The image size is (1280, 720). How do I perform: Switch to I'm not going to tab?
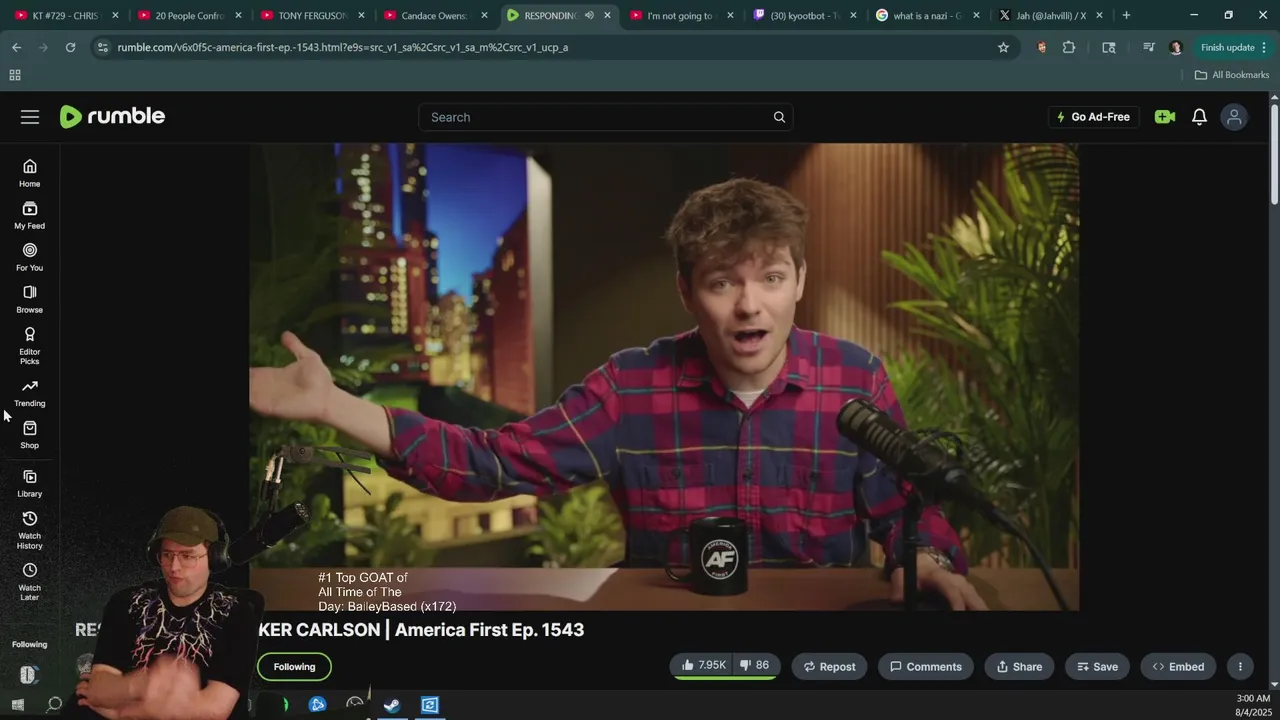pos(681,15)
